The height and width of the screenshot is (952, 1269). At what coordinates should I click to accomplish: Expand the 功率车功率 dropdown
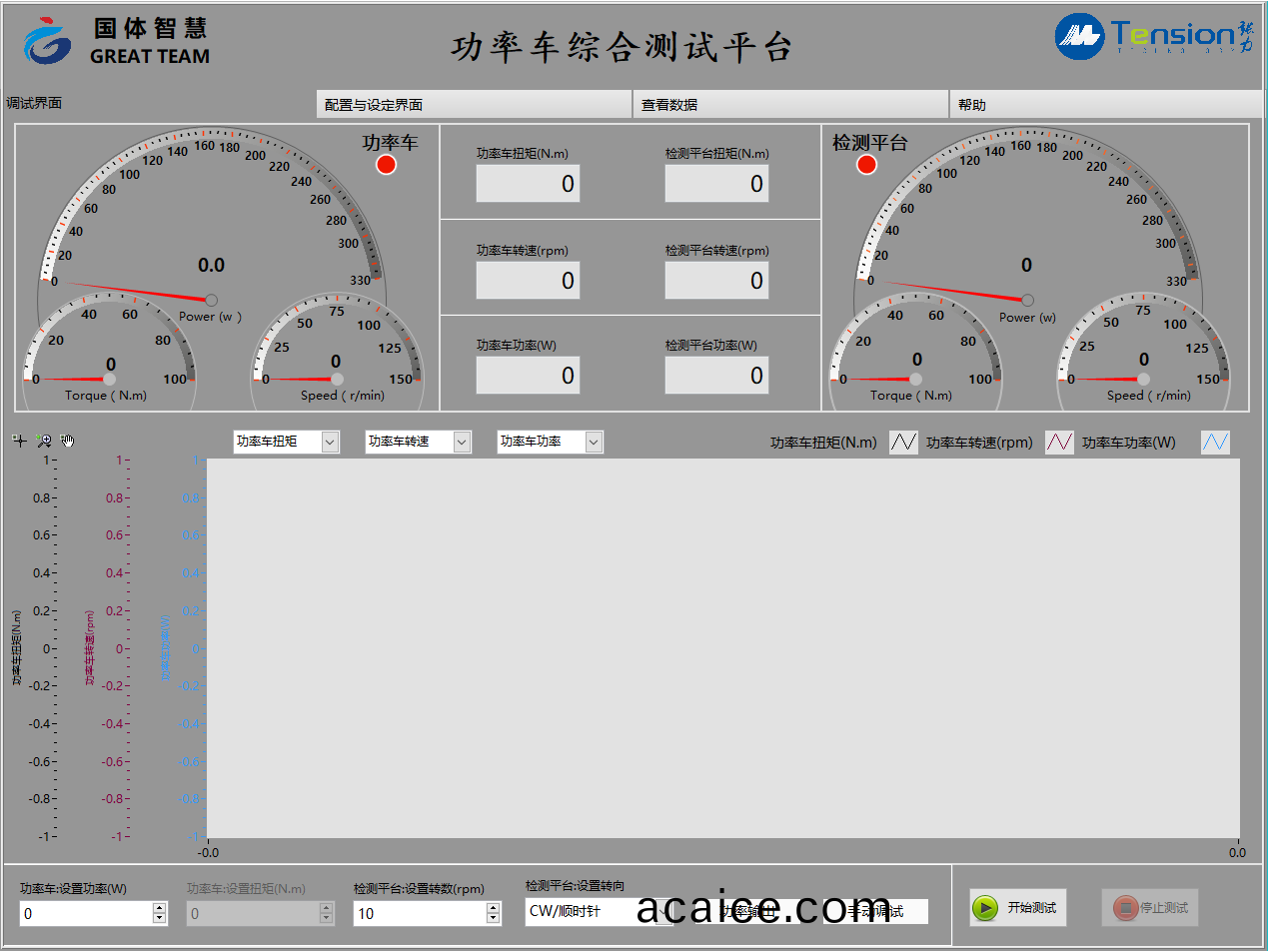(594, 442)
